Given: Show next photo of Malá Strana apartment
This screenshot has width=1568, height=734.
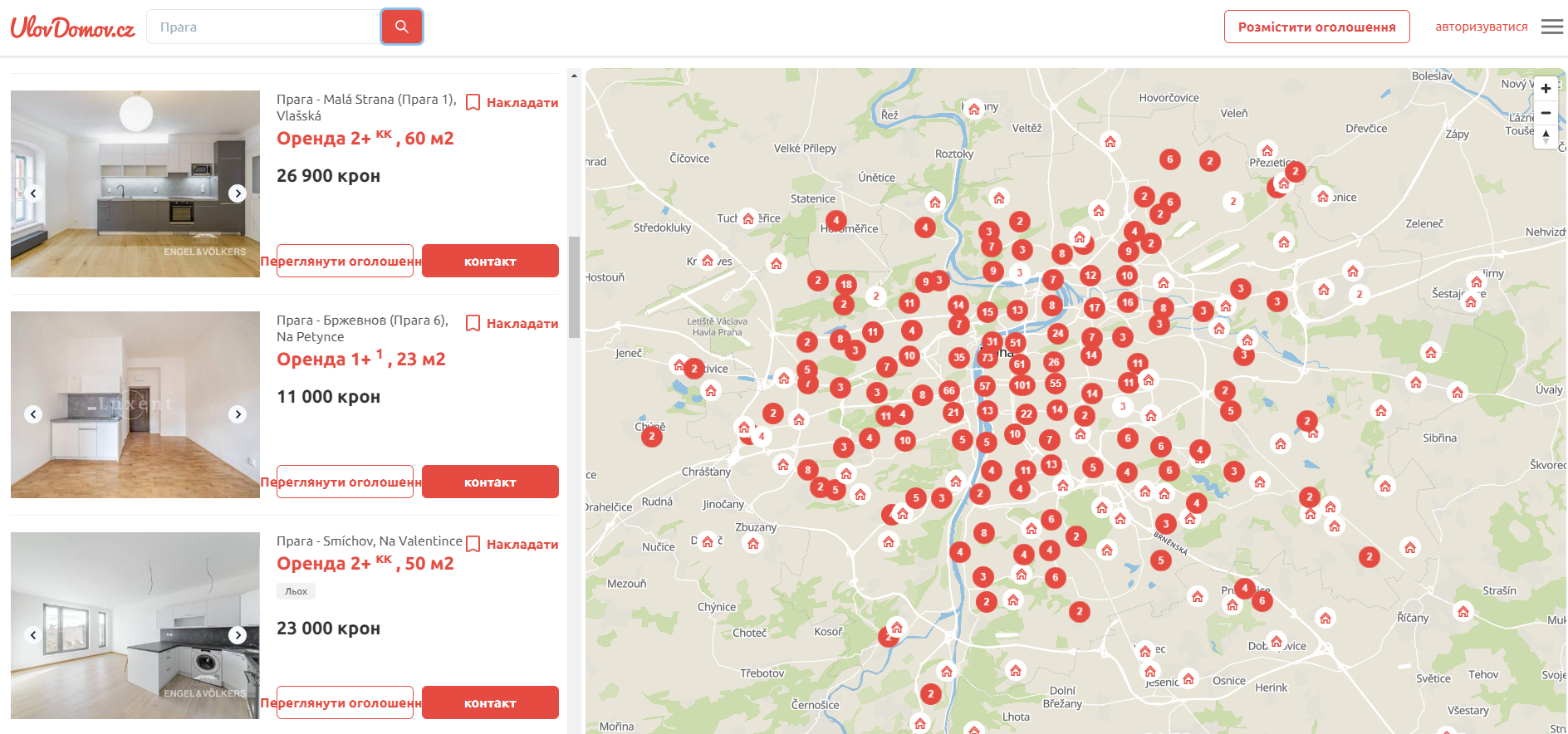Looking at the screenshot, I should point(238,193).
